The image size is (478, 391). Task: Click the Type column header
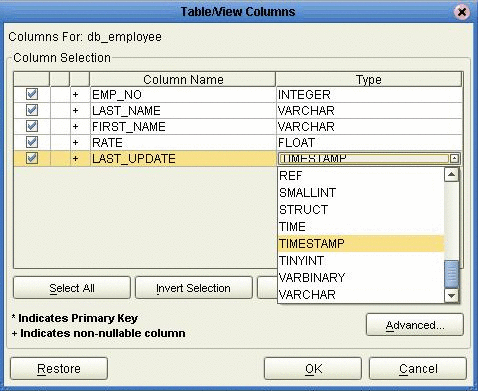tap(369, 80)
